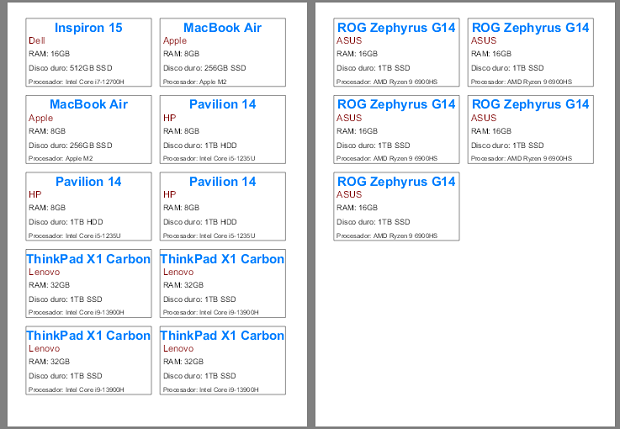Click RAM: 16GB on the Inspiron 15 card

pos(49,54)
